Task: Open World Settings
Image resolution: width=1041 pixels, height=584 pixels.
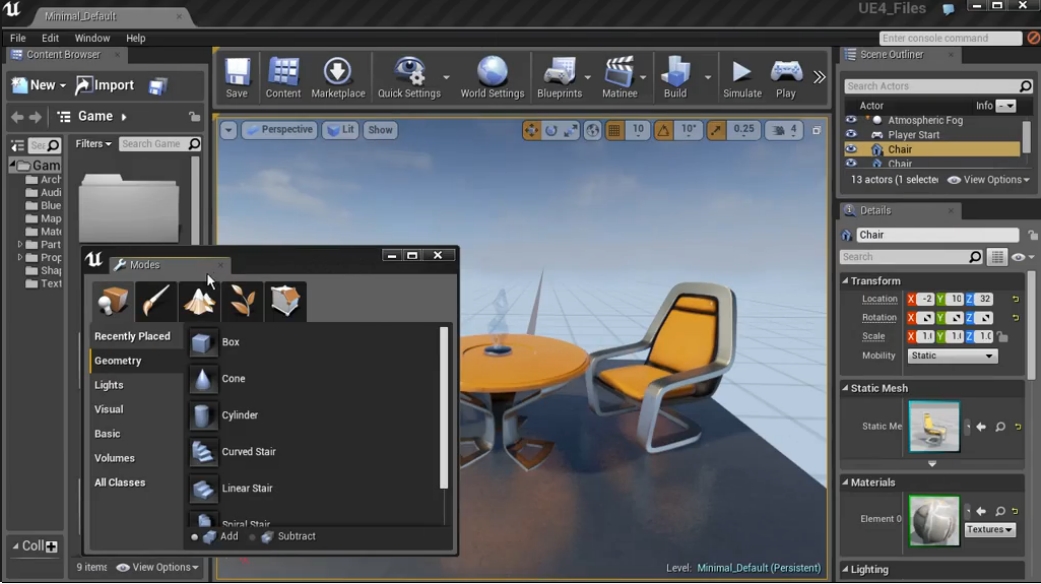Action: pos(492,77)
